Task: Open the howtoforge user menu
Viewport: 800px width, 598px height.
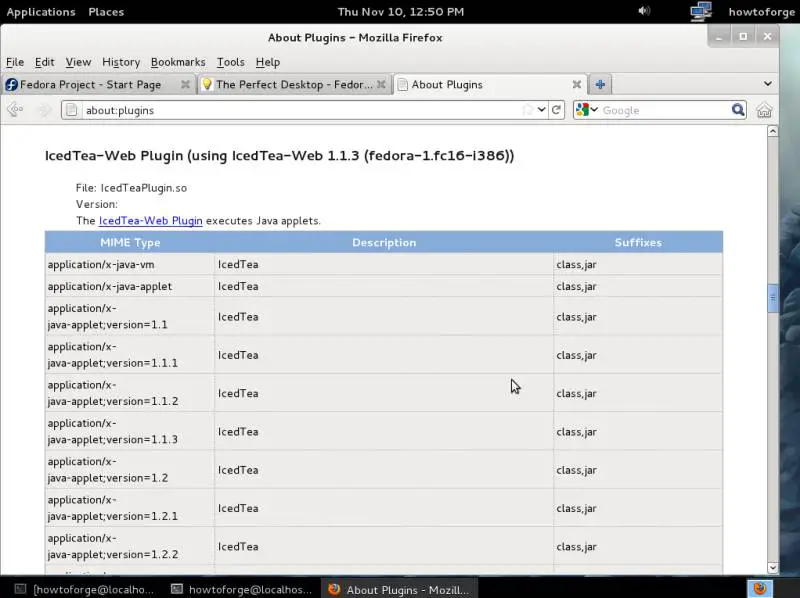Action: point(761,12)
